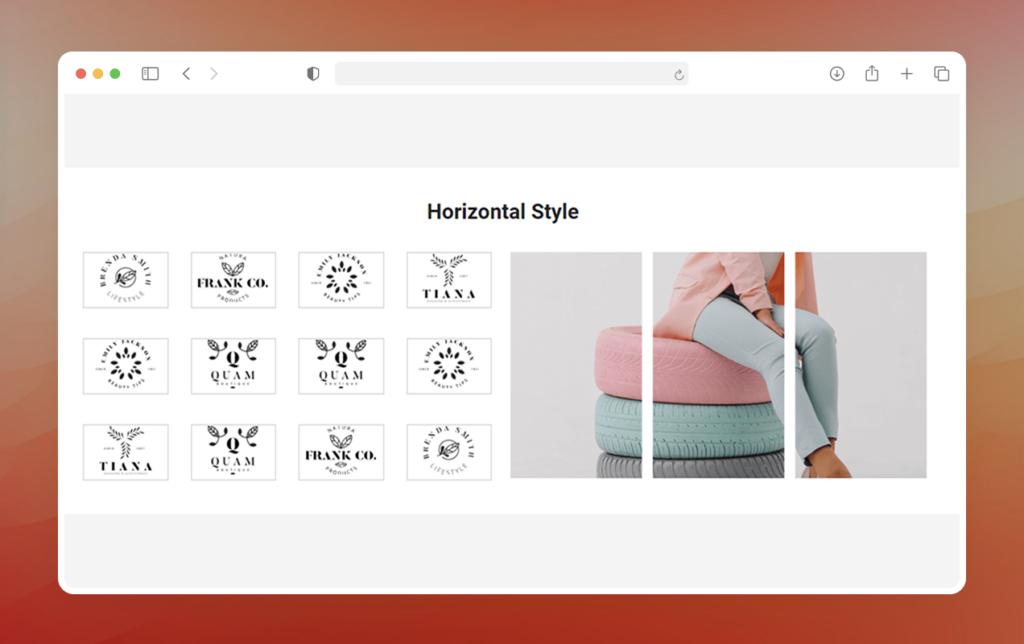Open the downloads icon
This screenshot has width=1024, height=644.
pyautogui.click(x=837, y=74)
